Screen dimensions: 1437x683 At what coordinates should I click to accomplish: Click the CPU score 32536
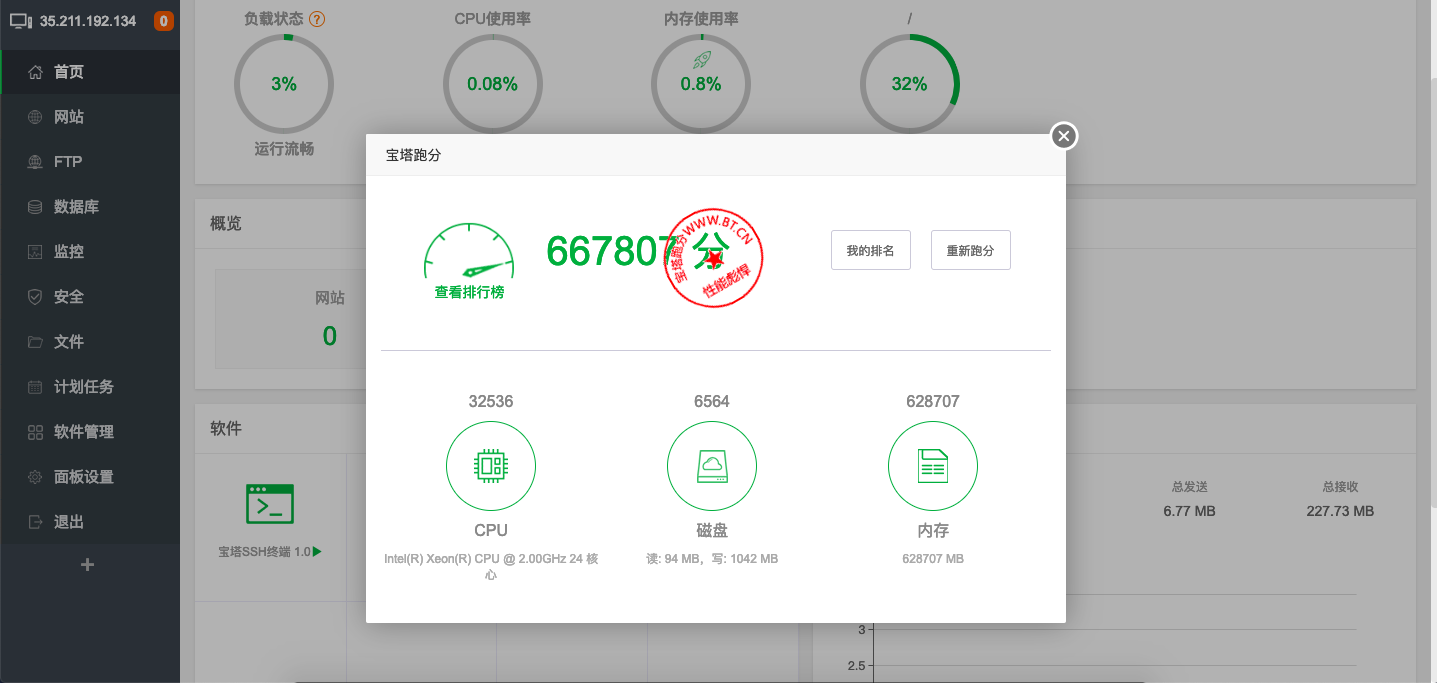[491, 401]
